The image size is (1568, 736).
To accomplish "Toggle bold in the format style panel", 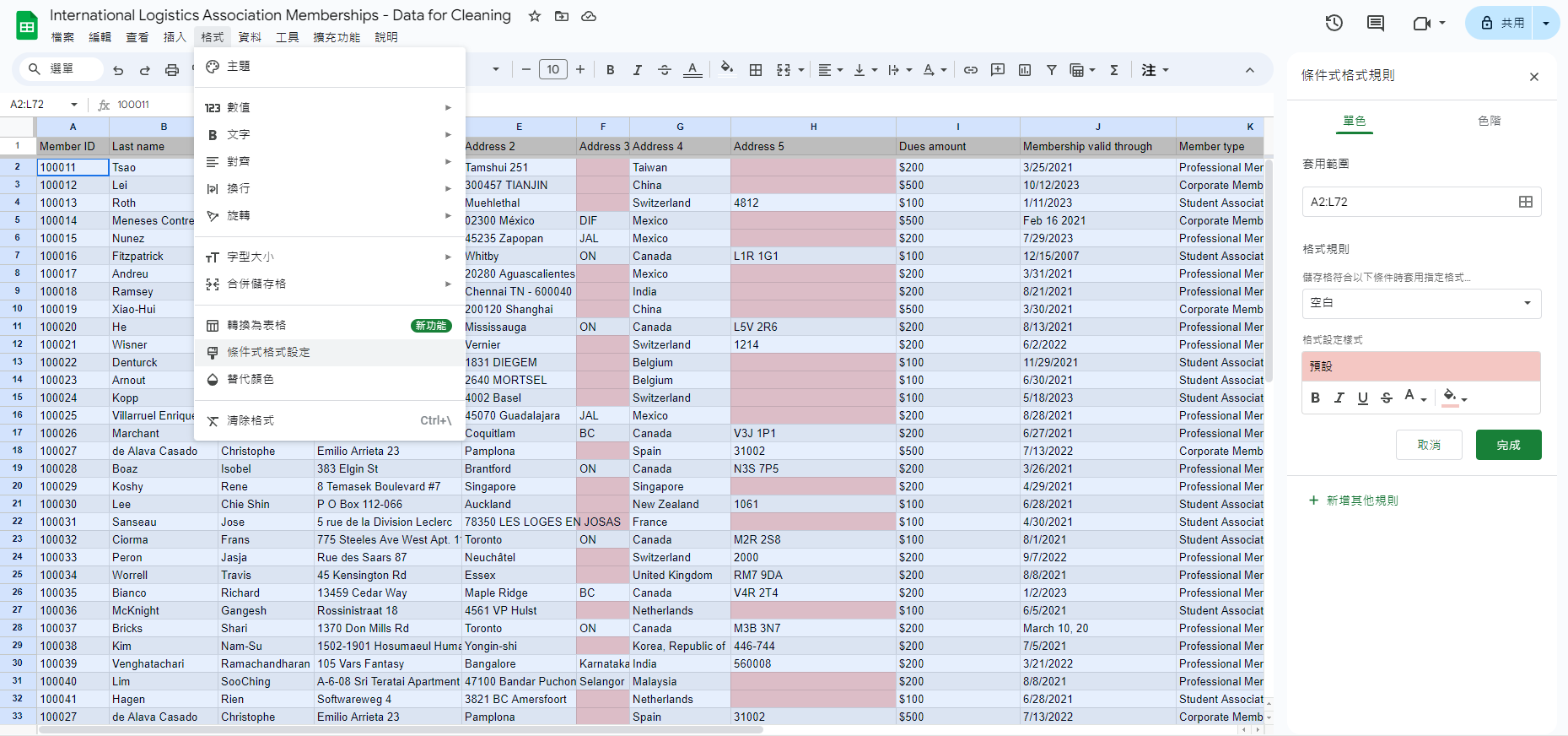I will (x=1315, y=398).
